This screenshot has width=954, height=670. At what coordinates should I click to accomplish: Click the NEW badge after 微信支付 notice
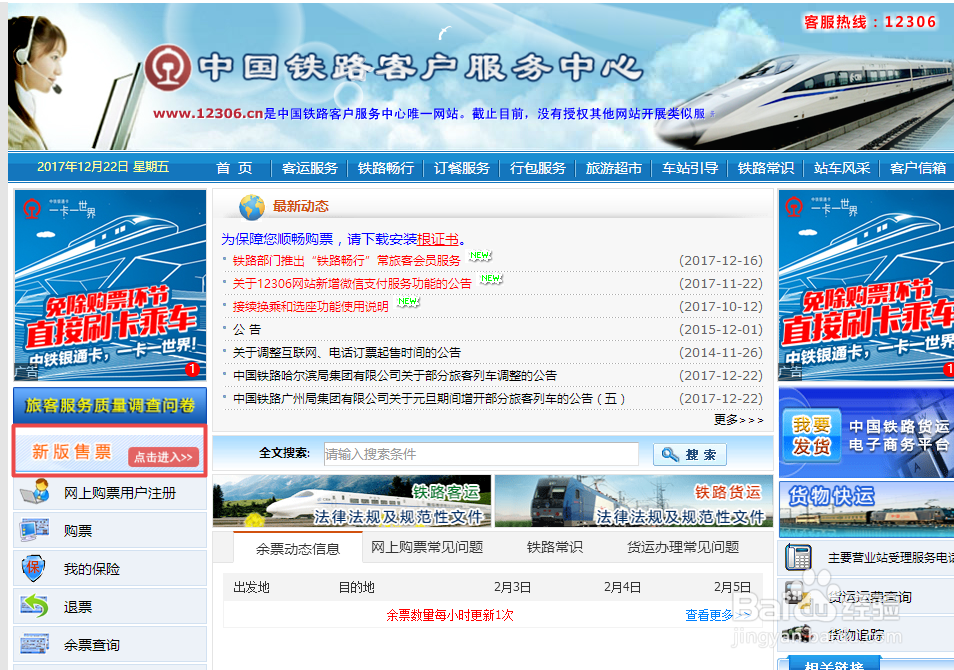[x=490, y=279]
